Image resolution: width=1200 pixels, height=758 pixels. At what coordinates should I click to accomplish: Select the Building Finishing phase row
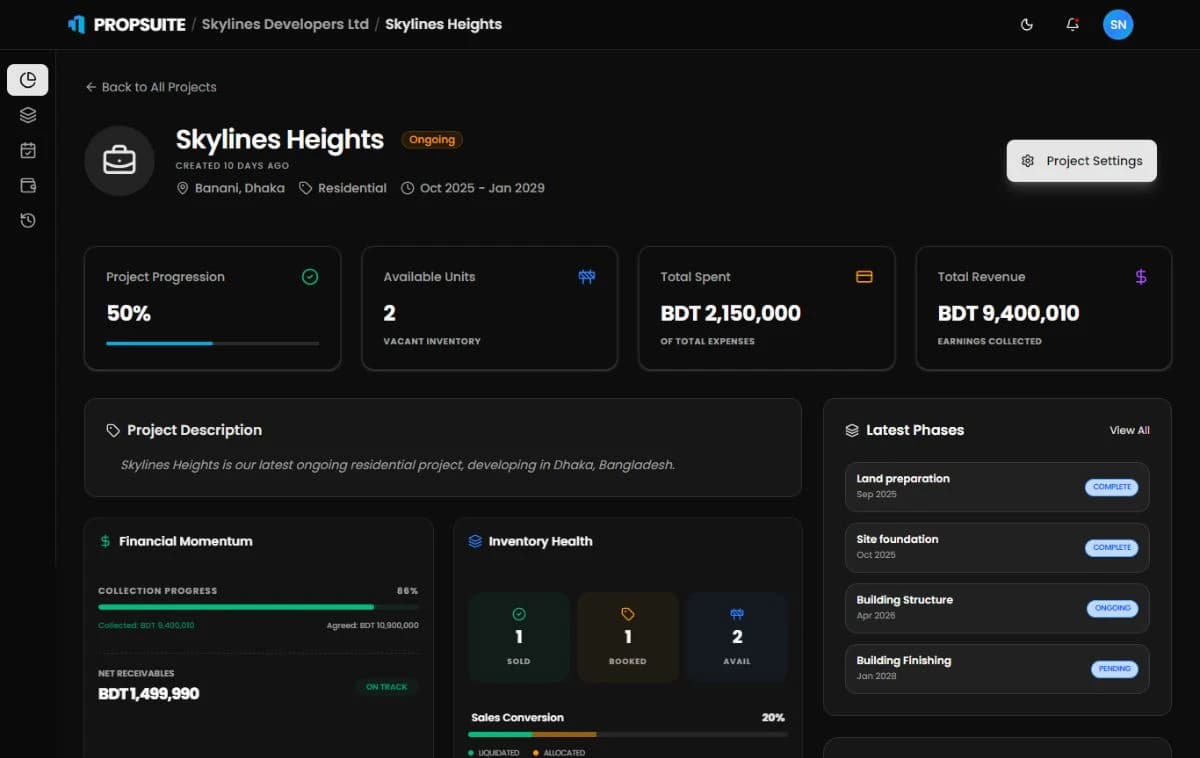pyautogui.click(x=997, y=669)
